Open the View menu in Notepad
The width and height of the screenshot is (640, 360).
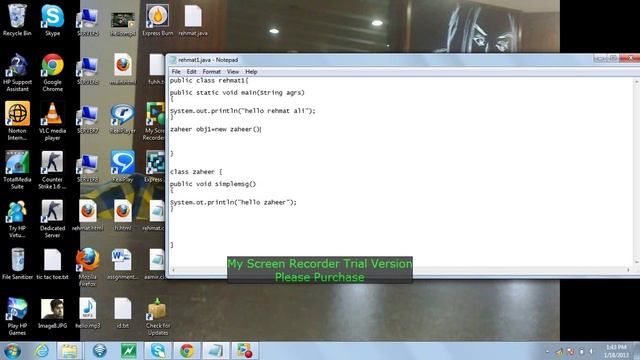pos(233,71)
